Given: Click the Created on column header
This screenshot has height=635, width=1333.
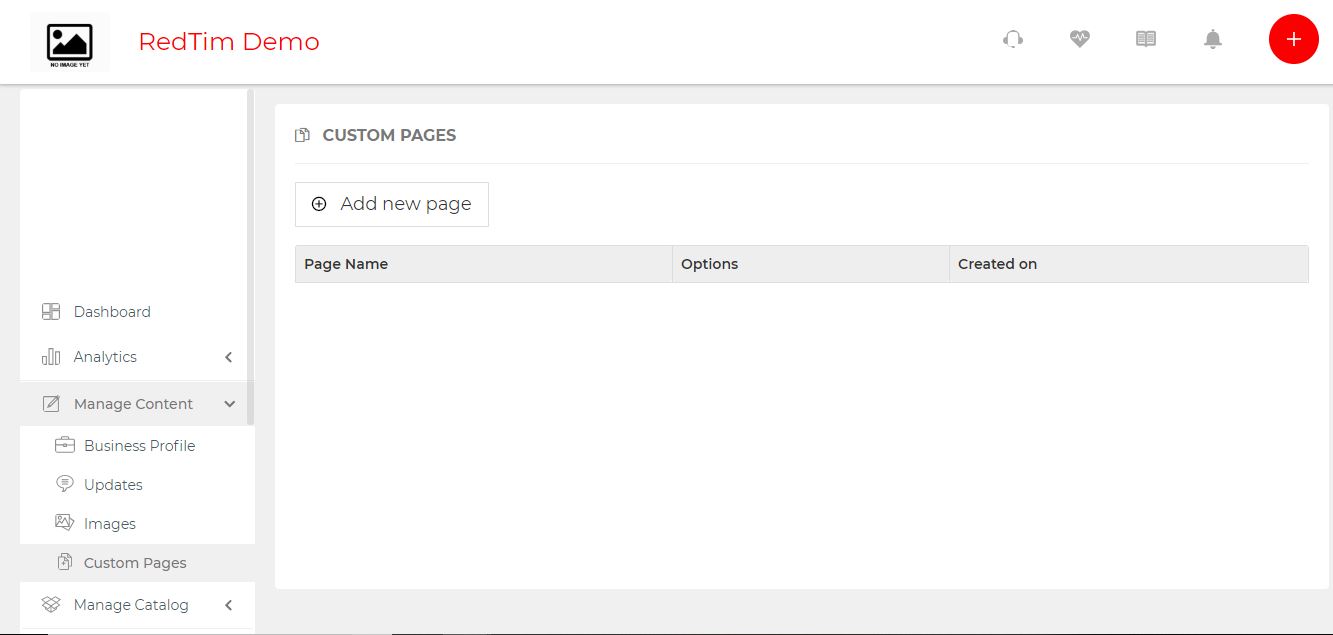Looking at the screenshot, I should pyautogui.click(x=1129, y=264).
